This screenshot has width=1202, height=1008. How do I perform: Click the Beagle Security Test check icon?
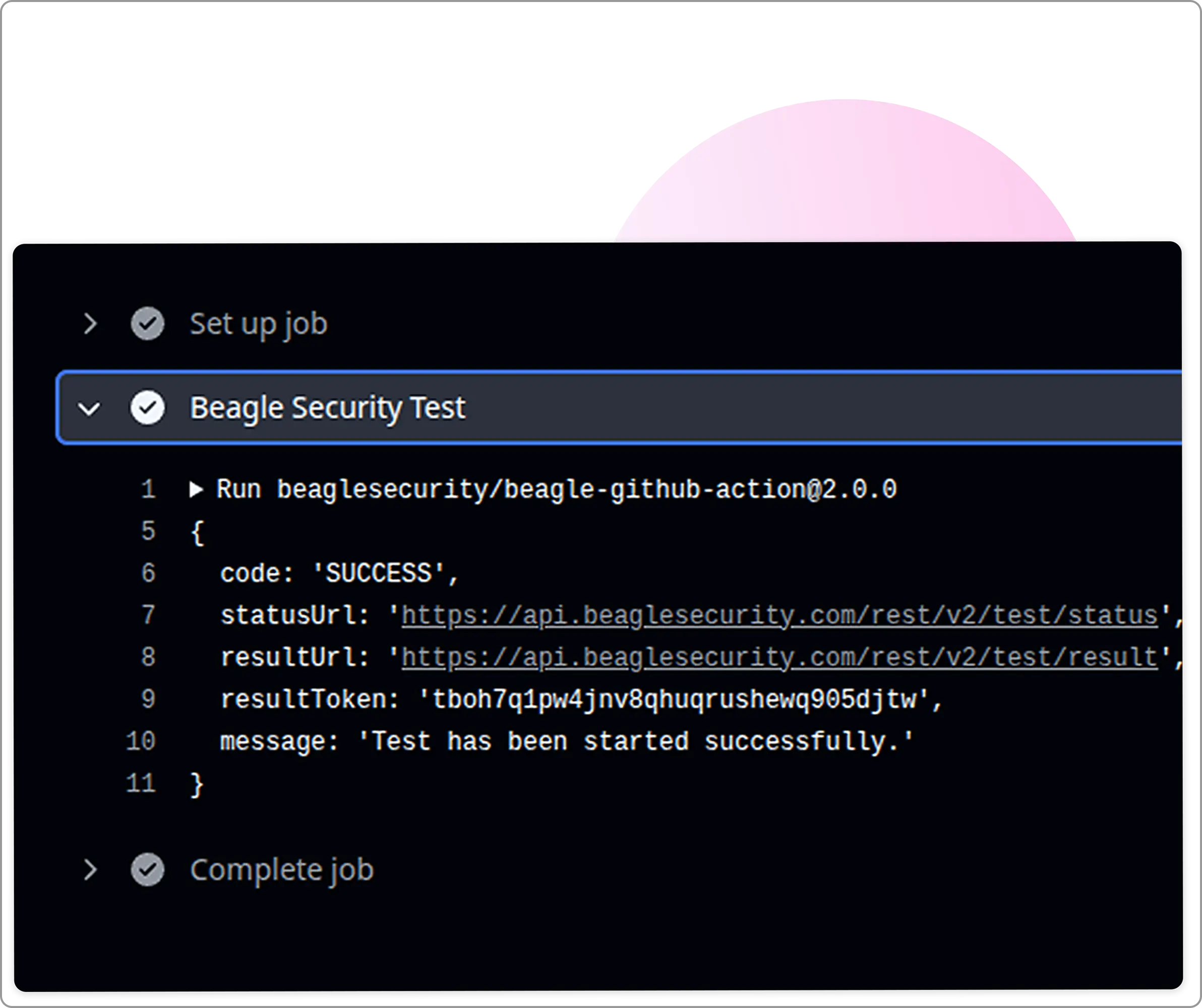[148, 408]
